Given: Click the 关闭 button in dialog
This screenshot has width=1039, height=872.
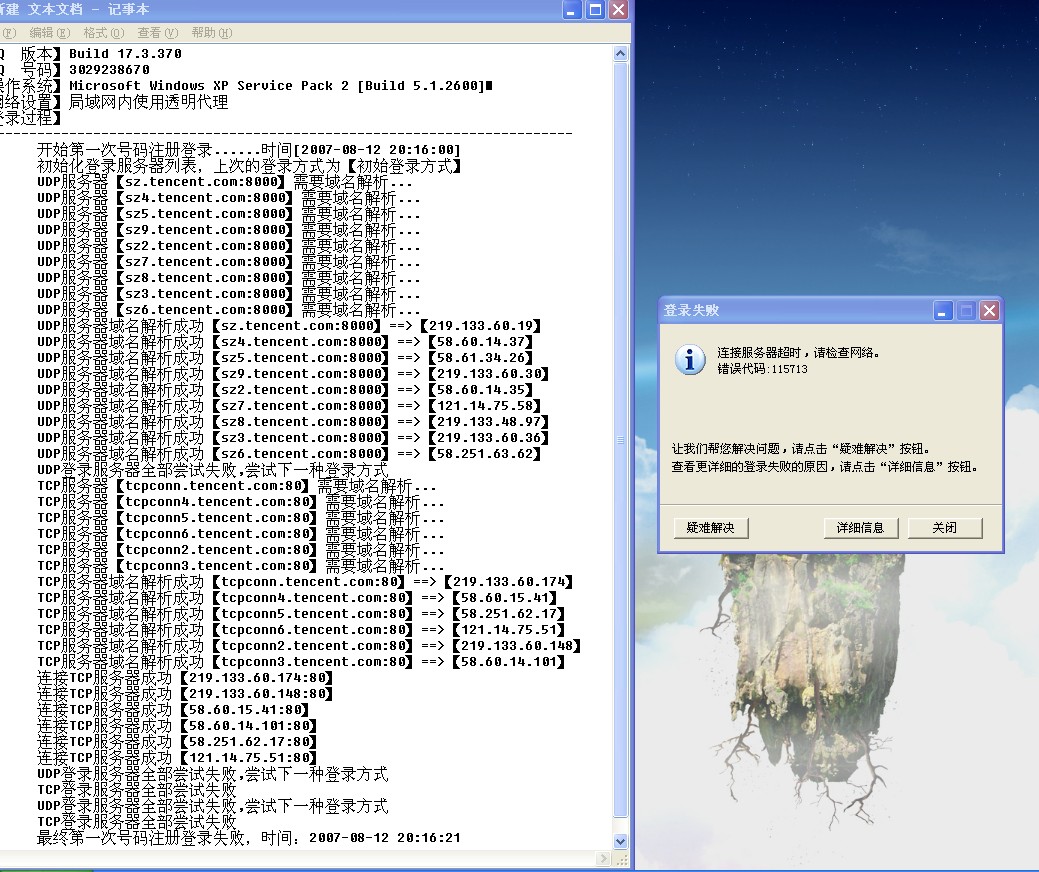Looking at the screenshot, I should point(944,527).
